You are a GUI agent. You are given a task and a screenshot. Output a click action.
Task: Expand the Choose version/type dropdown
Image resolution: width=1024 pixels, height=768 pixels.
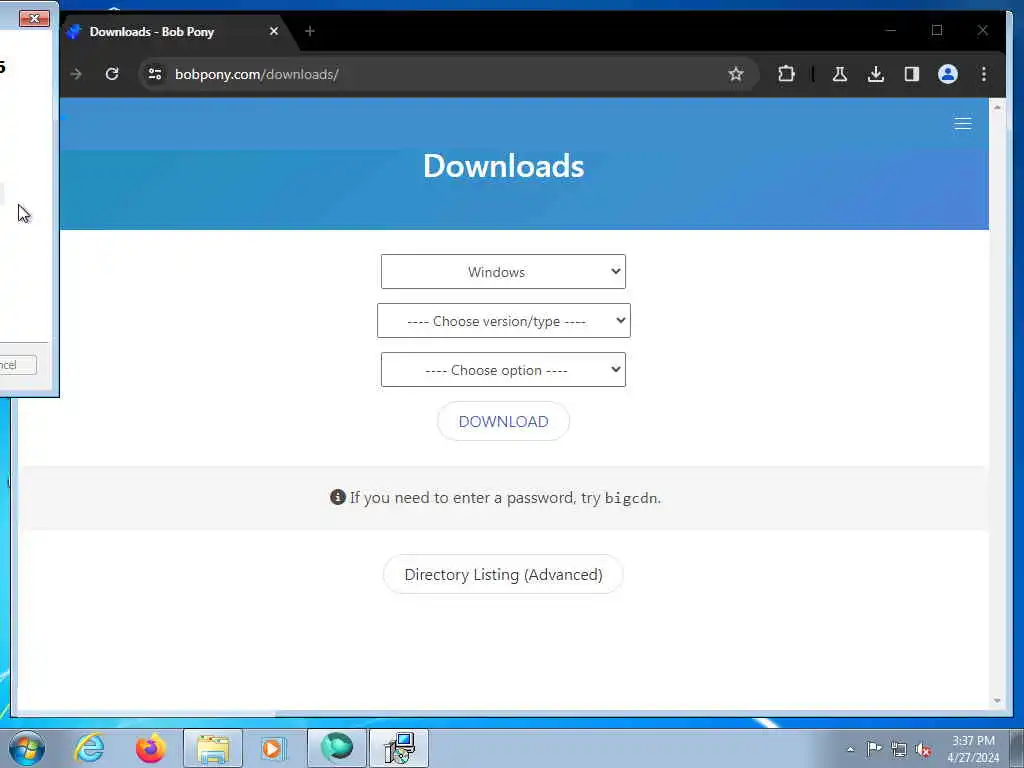tap(504, 321)
